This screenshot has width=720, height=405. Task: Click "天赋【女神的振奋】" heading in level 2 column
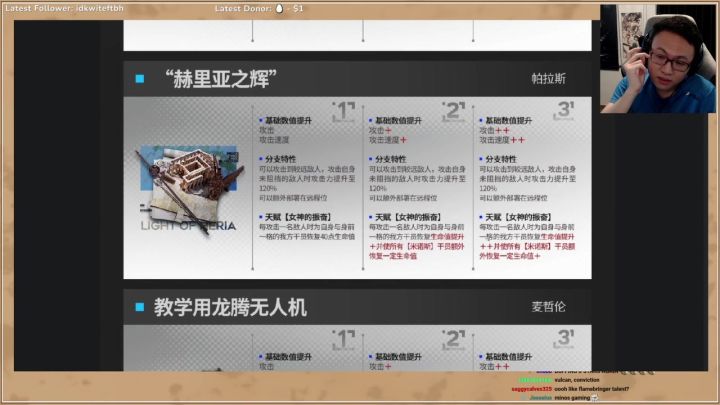[x=408, y=217]
